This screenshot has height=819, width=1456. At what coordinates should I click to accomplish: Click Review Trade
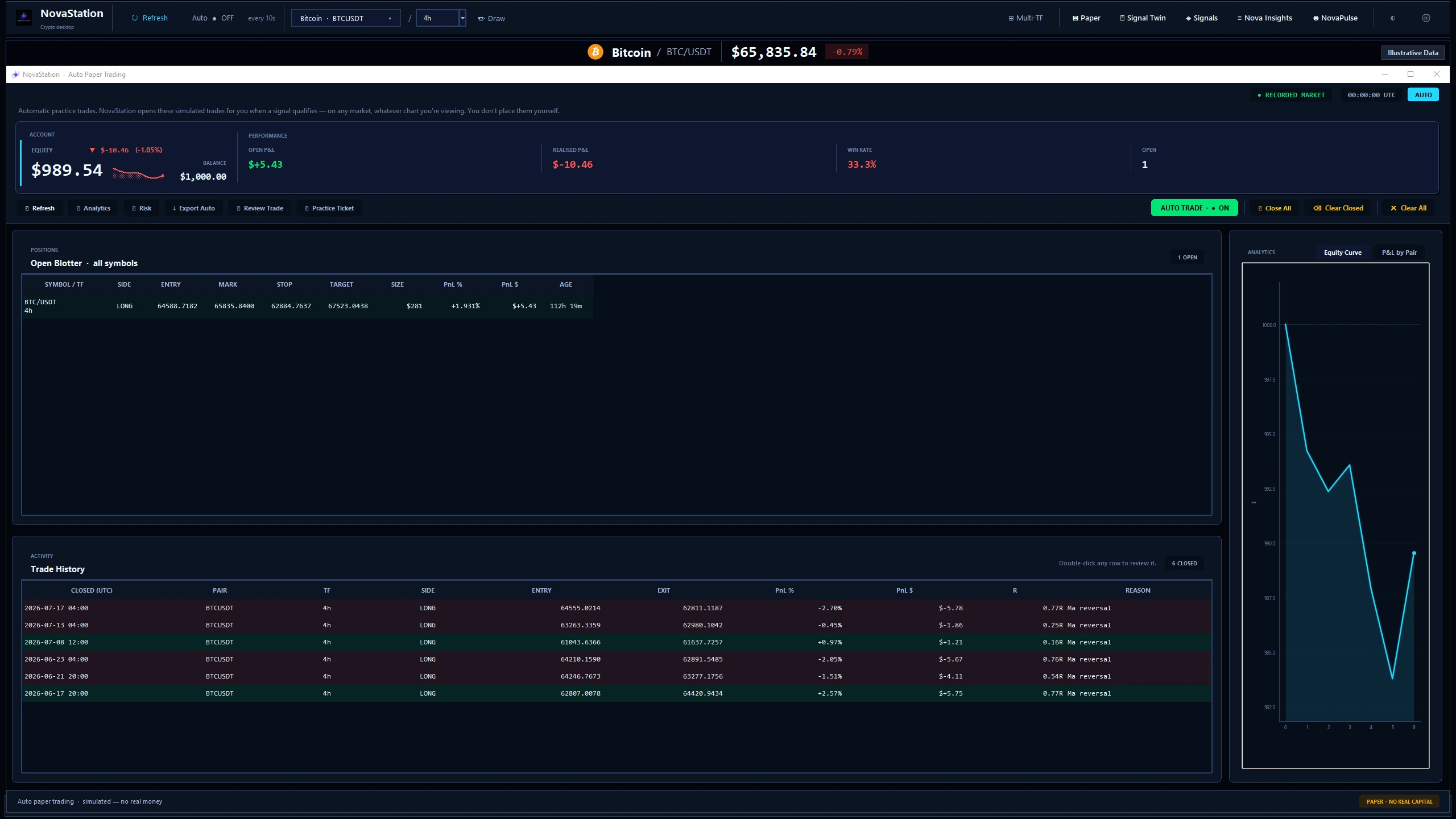click(x=259, y=208)
